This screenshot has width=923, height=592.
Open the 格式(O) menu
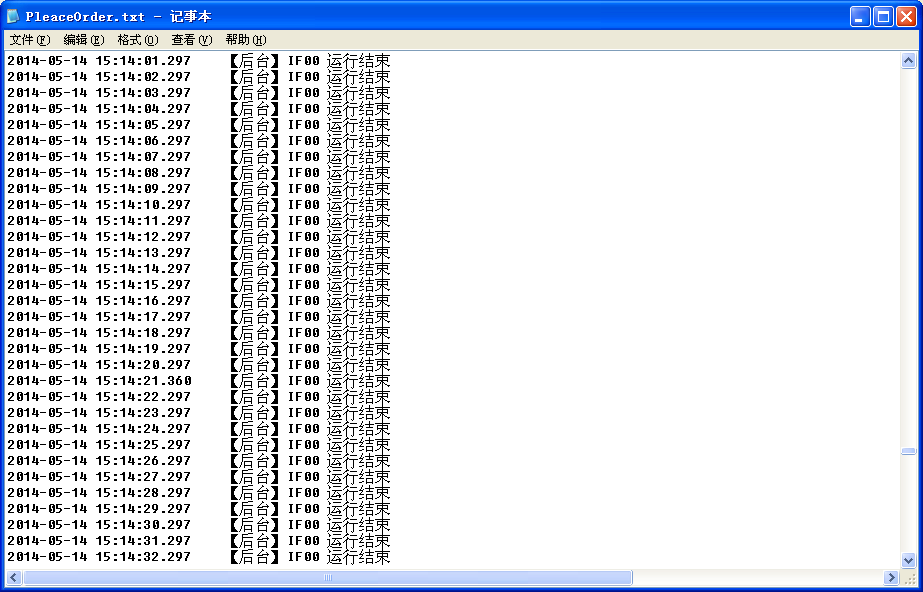click(x=138, y=39)
